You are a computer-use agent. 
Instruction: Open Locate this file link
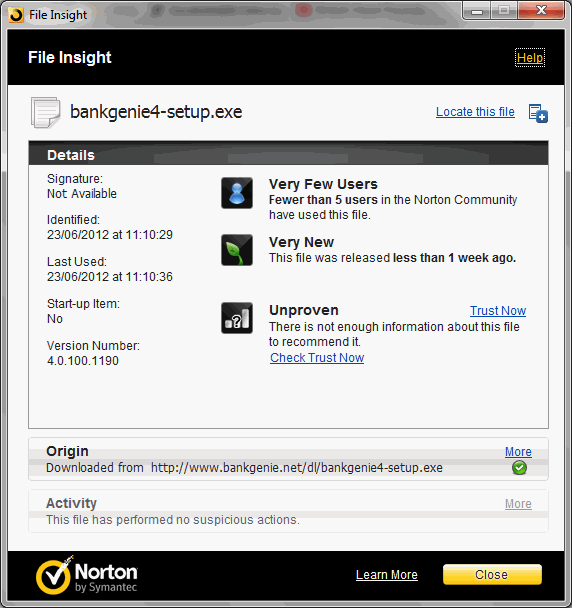[x=475, y=112]
